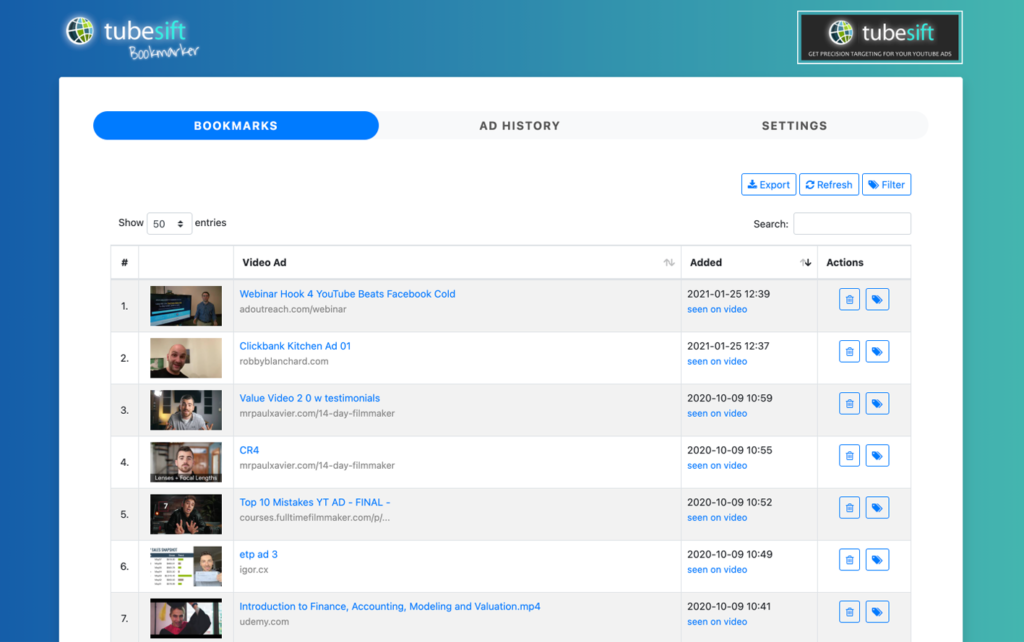
Task: Open Value Video 2 0 w testimonials link
Action: [x=310, y=398]
